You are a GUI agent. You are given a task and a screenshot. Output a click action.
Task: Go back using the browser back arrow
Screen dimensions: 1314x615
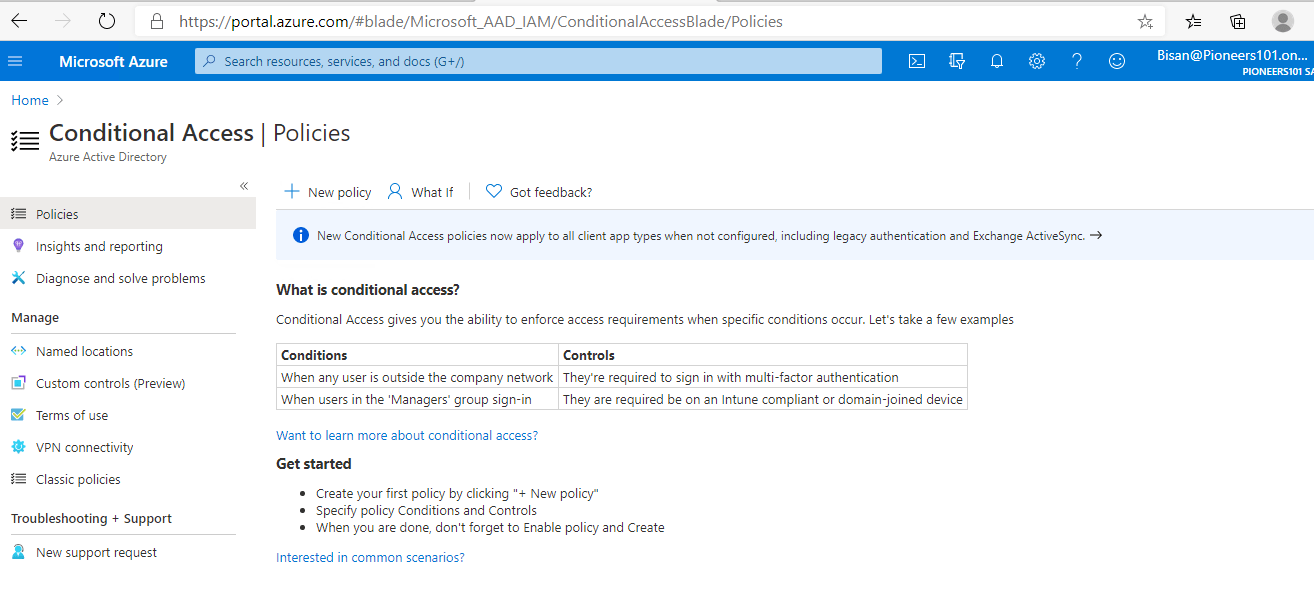[x=19, y=21]
